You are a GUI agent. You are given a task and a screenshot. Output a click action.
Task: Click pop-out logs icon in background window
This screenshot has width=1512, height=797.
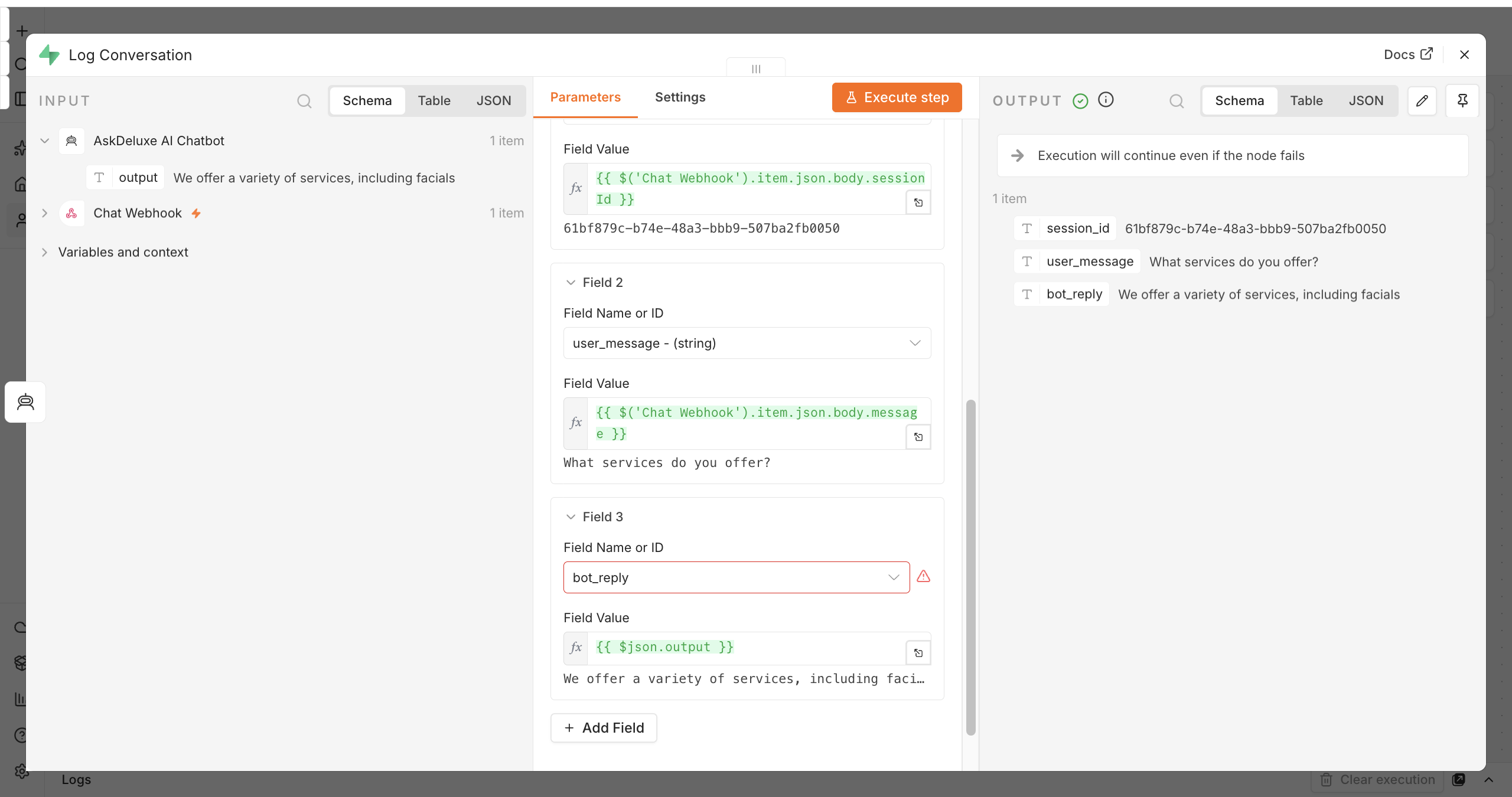click(x=1458, y=779)
